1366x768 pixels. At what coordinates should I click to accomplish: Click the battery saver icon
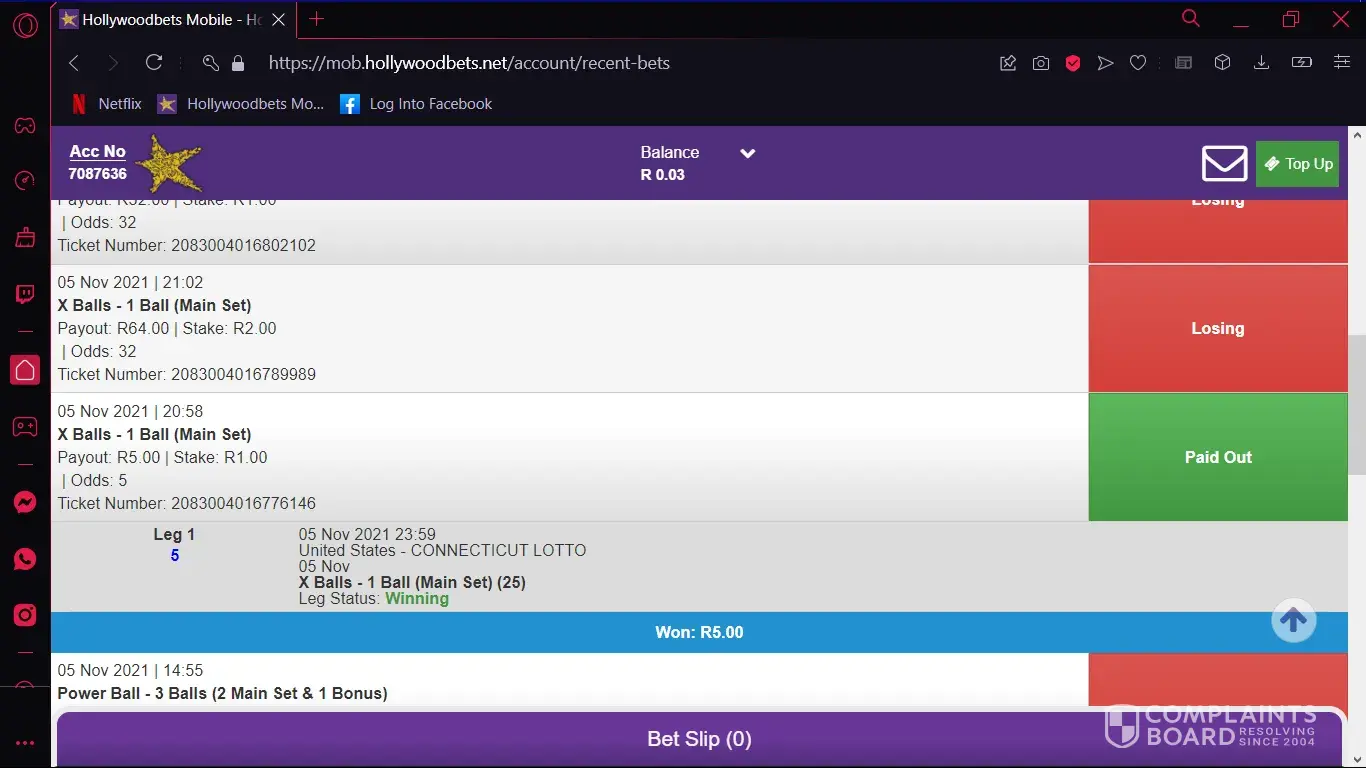1302,63
